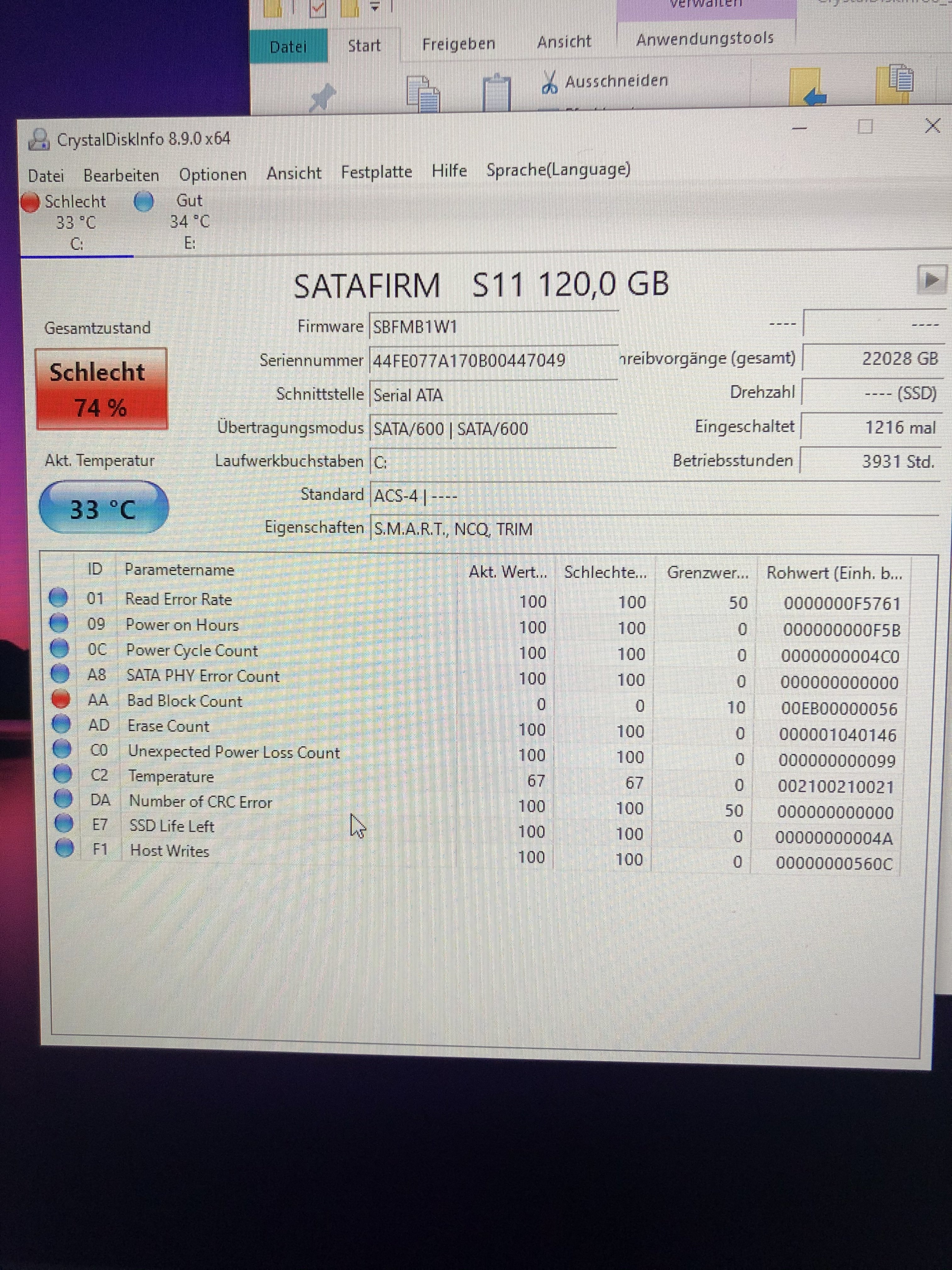Click the 33 °C temperature button
The image size is (952, 1270).
click(x=103, y=508)
